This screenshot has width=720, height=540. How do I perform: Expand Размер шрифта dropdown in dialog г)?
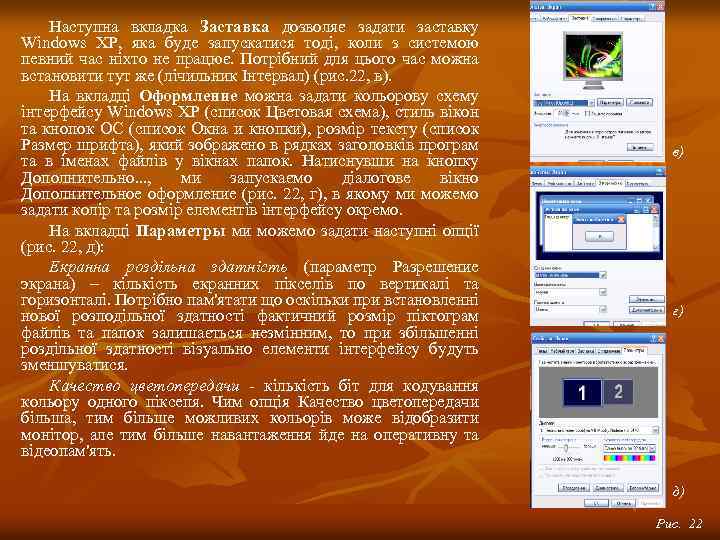pyautogui.click(x=603, y=309)
